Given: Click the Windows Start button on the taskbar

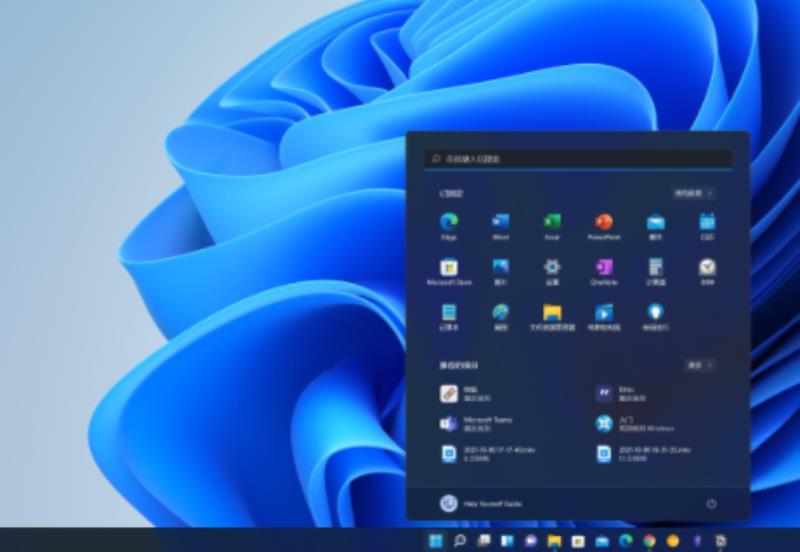Looking at the screenshot, I should (436, 540).
